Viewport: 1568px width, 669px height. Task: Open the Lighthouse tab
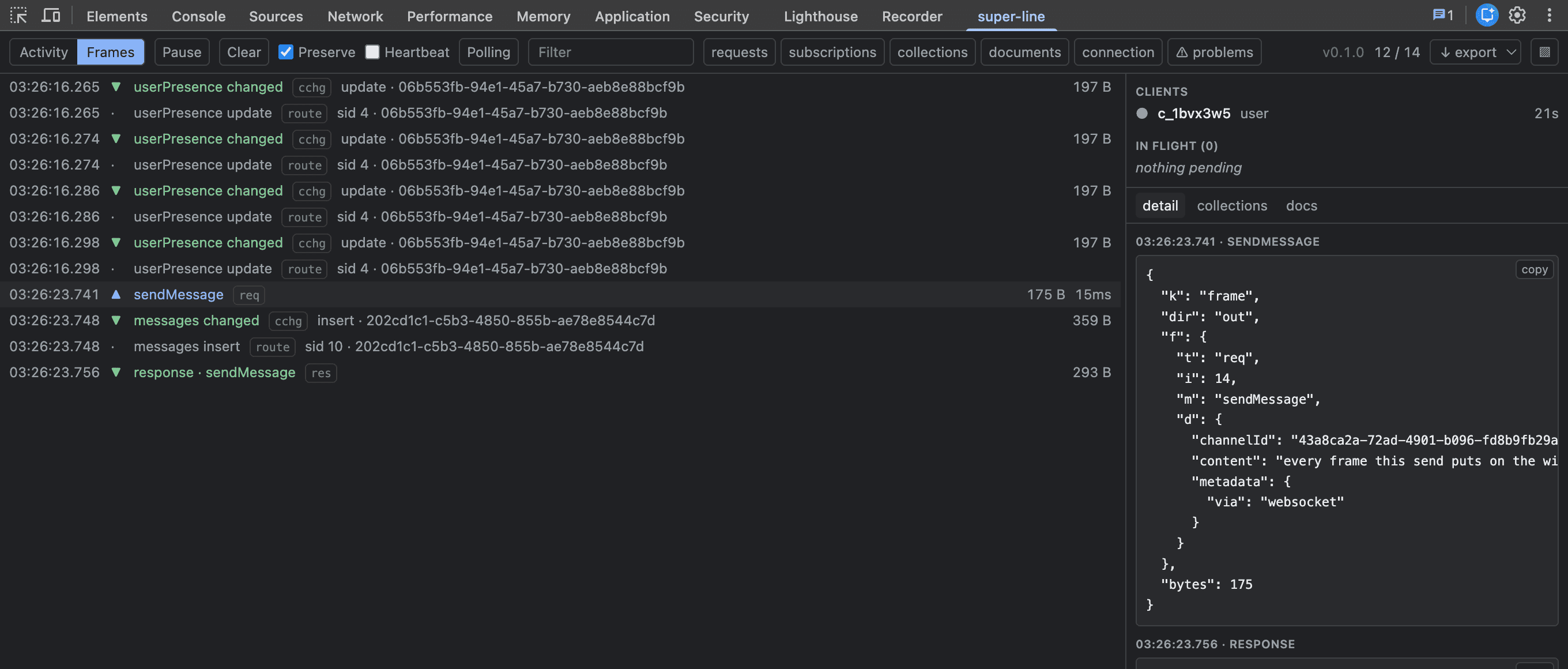tap(820, 16)
